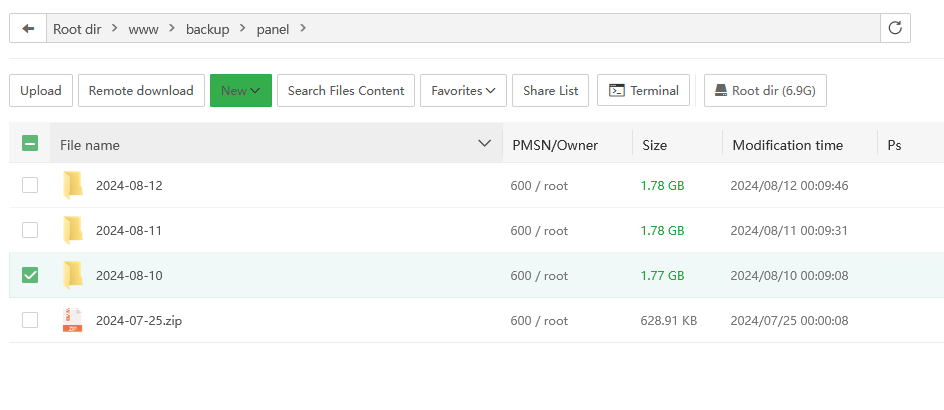Viewport: 944px width, 410px height.
Task: Click the refresh icon in path bar
Action: tap(895, 29)
